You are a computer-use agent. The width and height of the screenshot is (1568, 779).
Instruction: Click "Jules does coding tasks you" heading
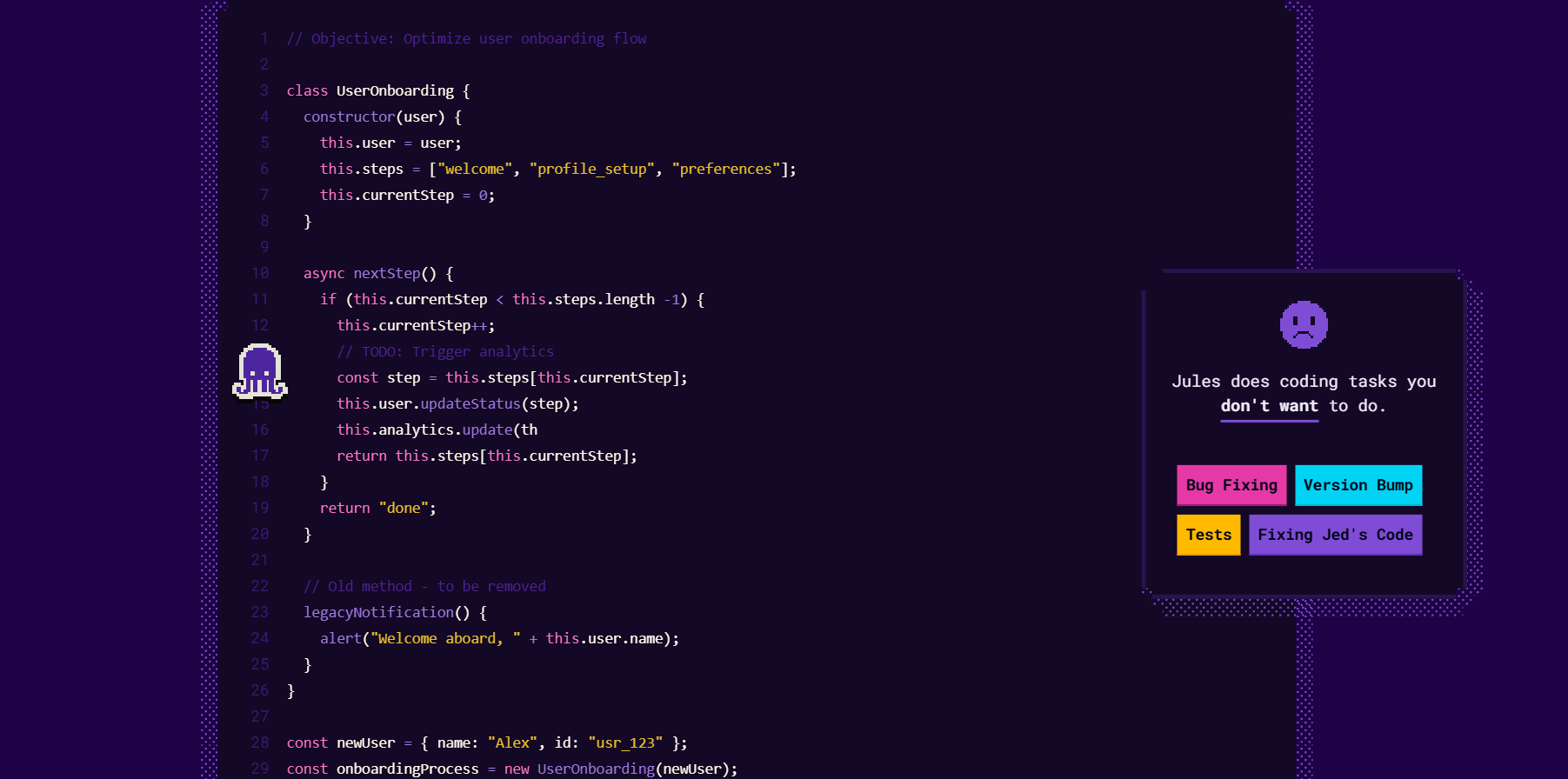(1304, 382)
